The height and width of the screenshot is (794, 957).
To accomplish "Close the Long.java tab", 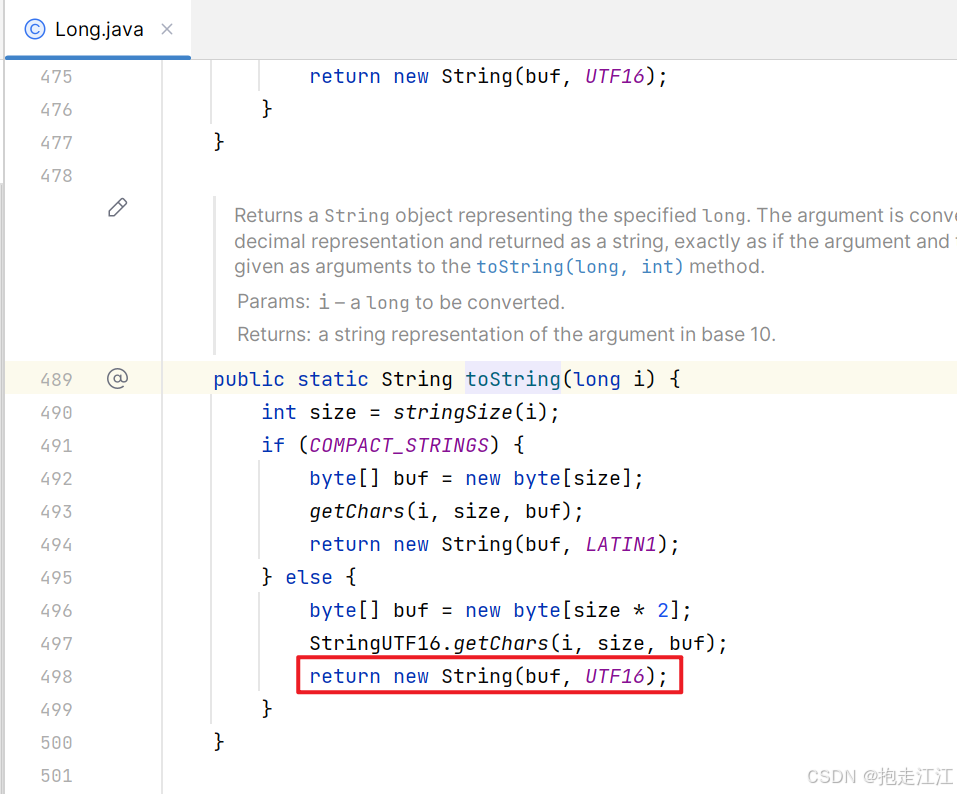I will (167, 29).
